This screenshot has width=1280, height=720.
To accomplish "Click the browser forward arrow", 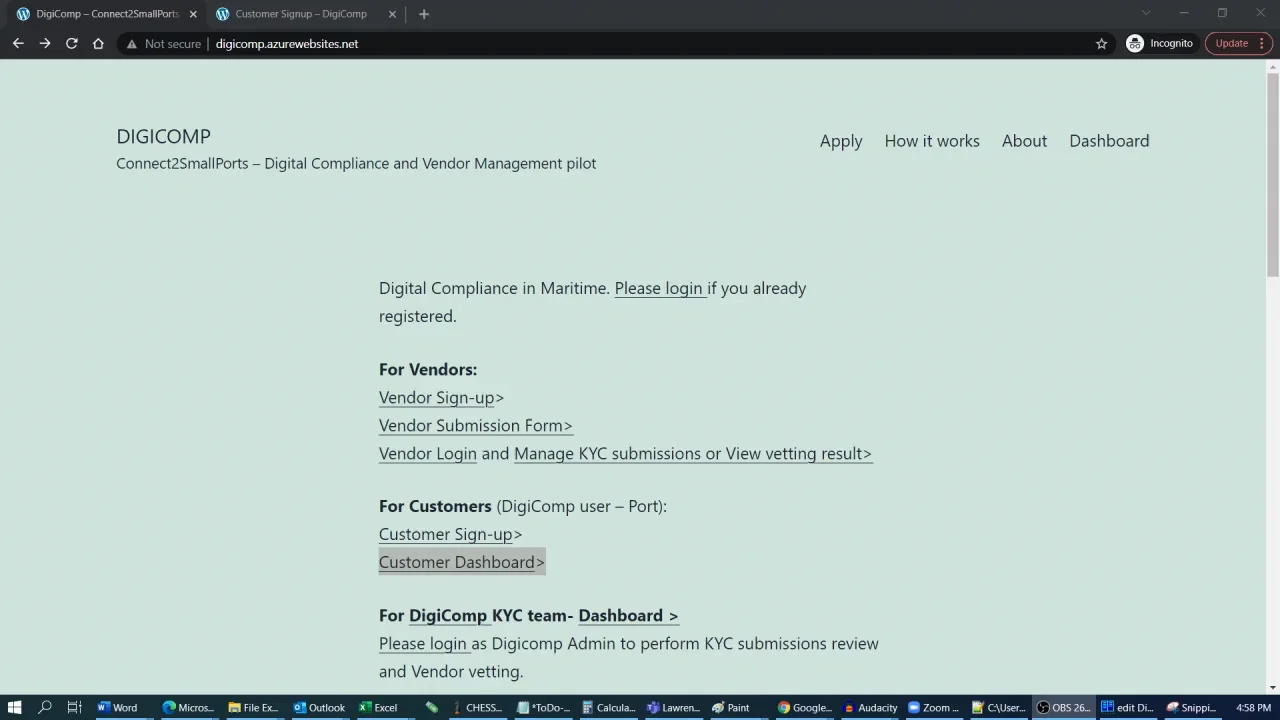I will click(x=45, y=43).
